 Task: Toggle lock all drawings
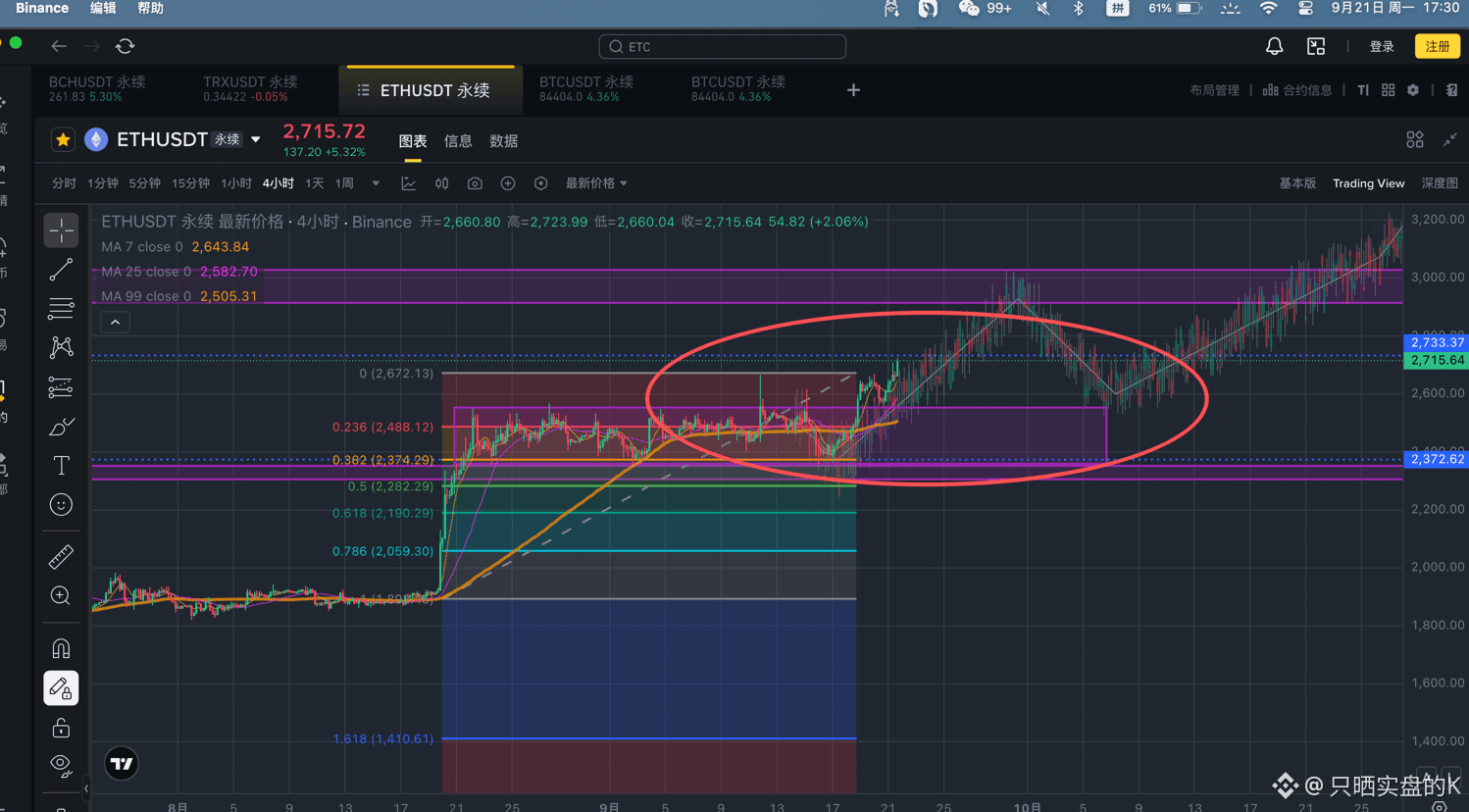coord(61,728)
